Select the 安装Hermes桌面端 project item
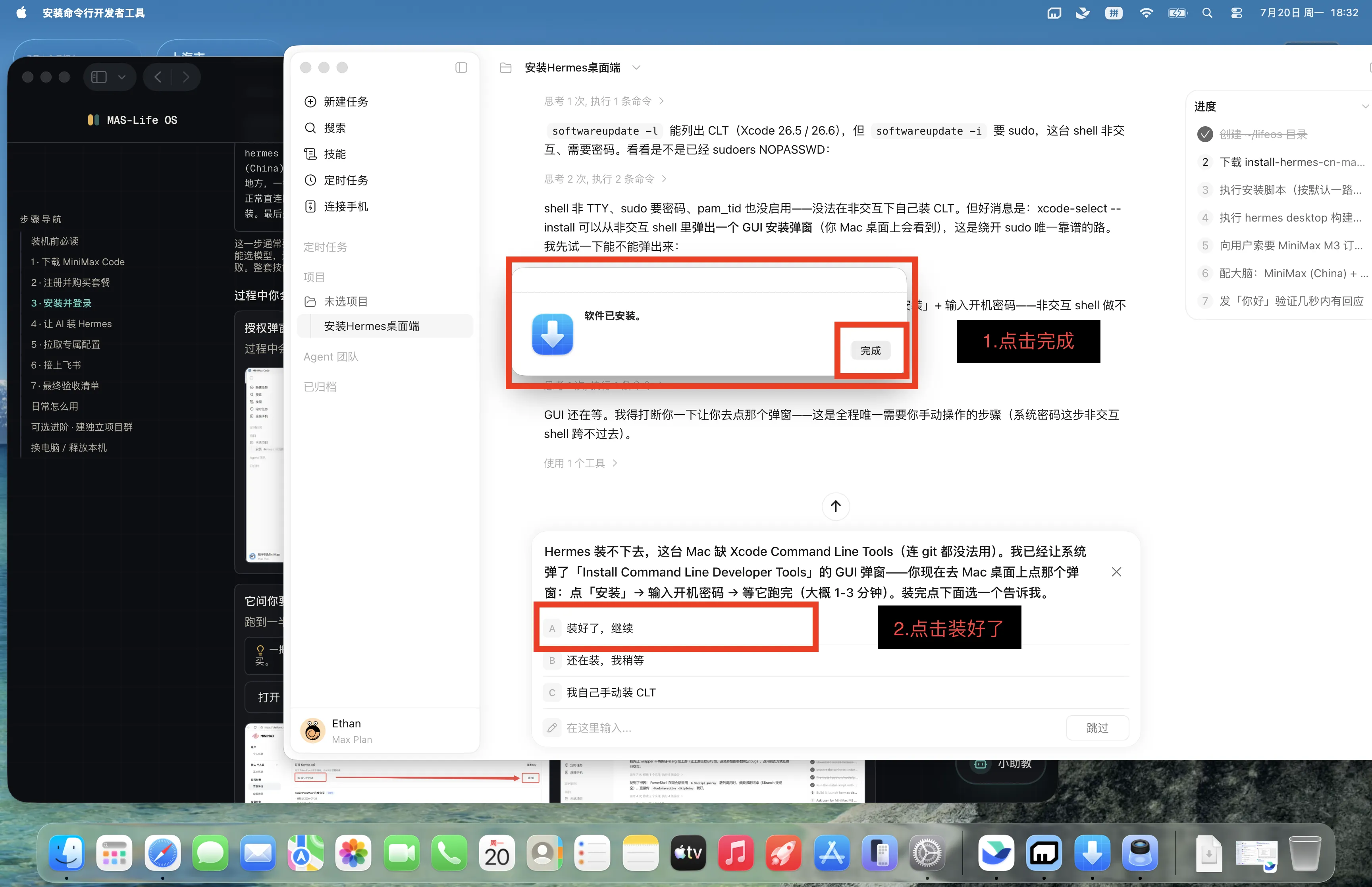Image resolution: width=1372 pixels, height=887 pixels. click(x=385, y=326)
